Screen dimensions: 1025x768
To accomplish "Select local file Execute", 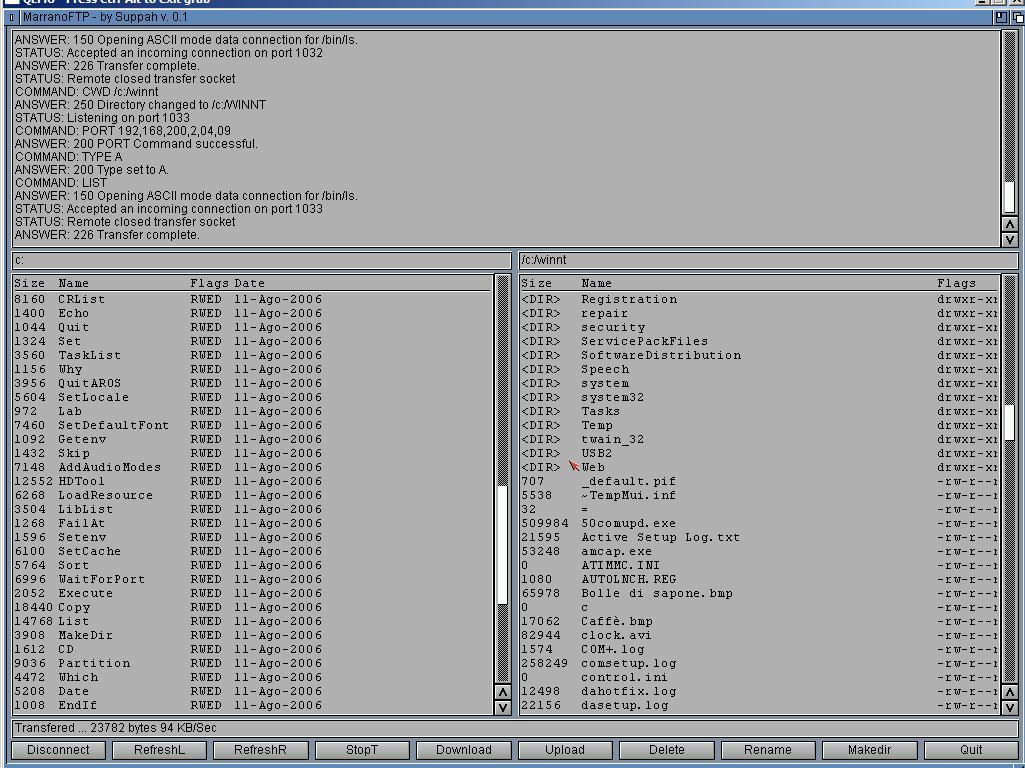I will [x=252, y=593].
